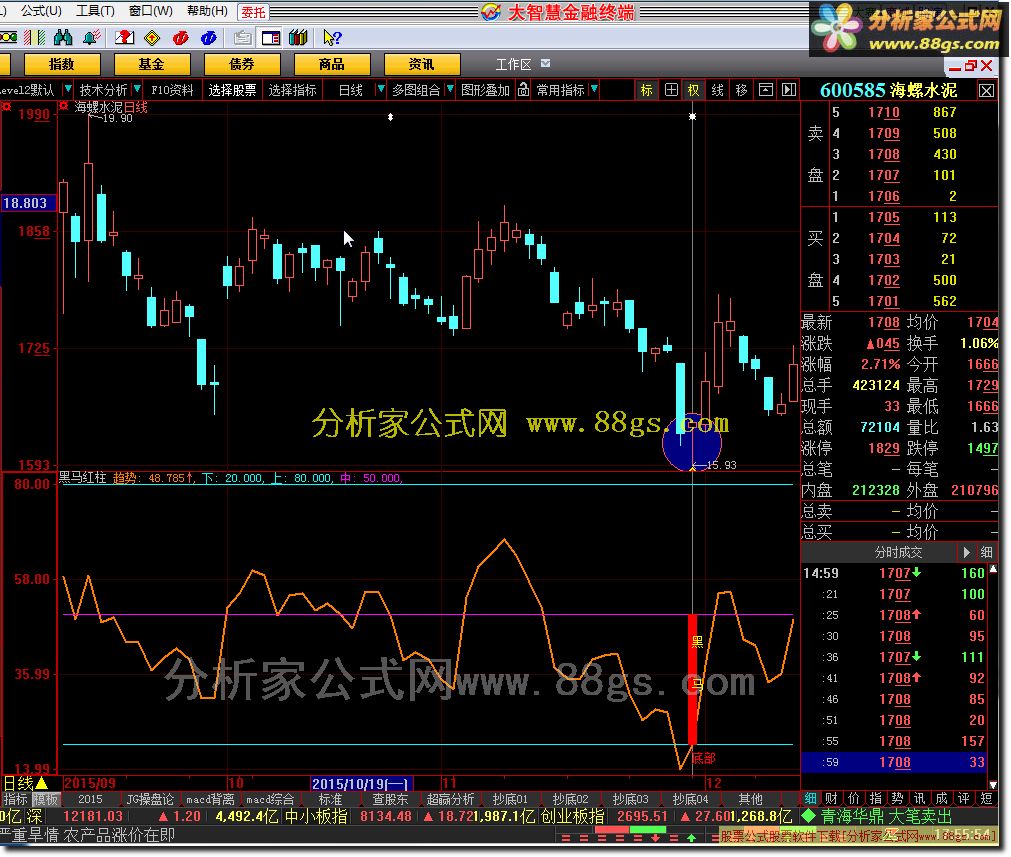Select the 查股东 indicator tab
1011x857 pixels.
point(390,799)
